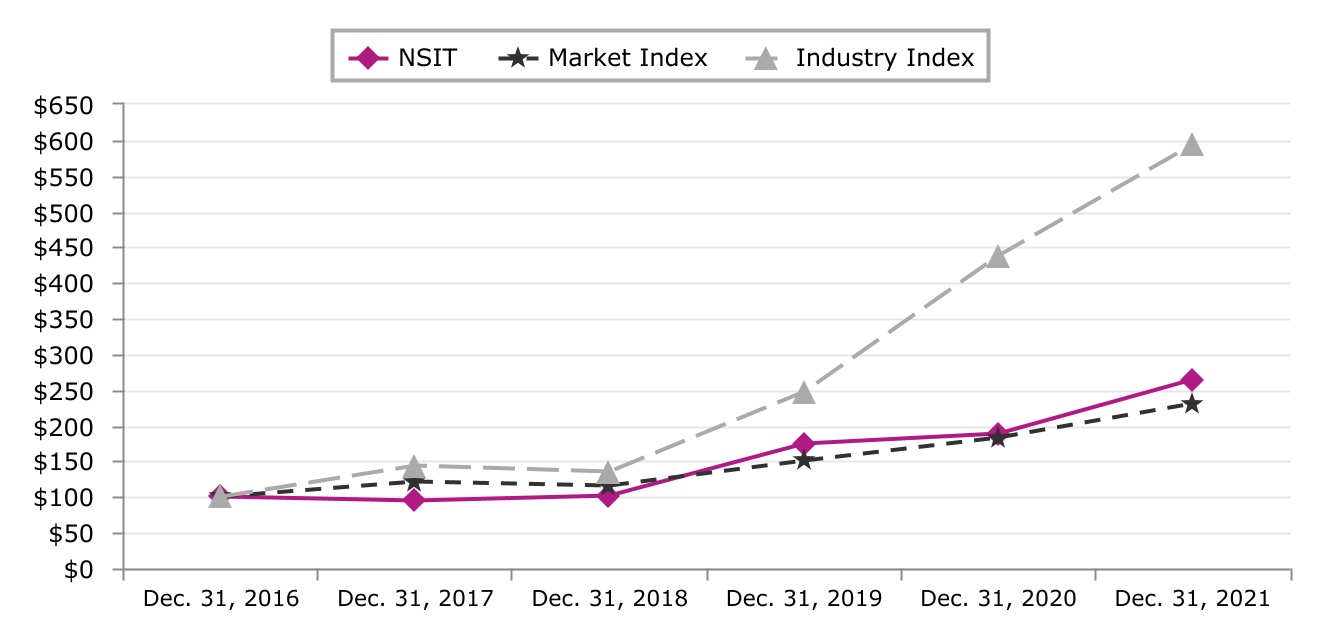
Task: Click the Market Index star legend icon
Action: pos(516,58)
